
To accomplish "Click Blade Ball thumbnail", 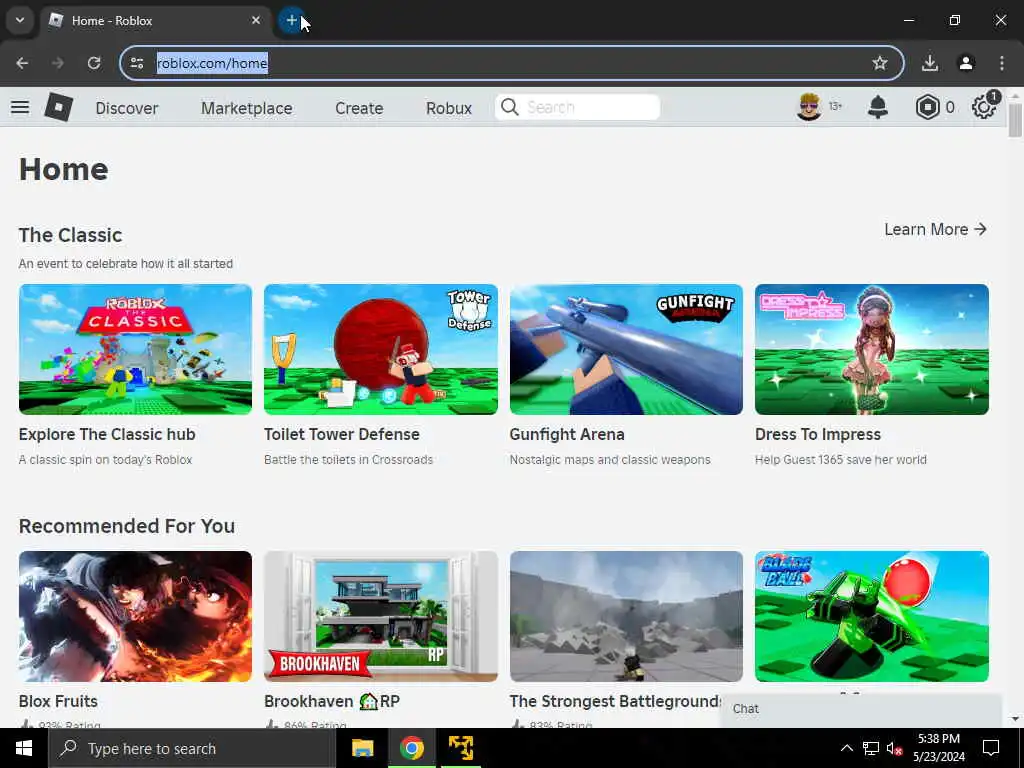I will tap(872, 616).
